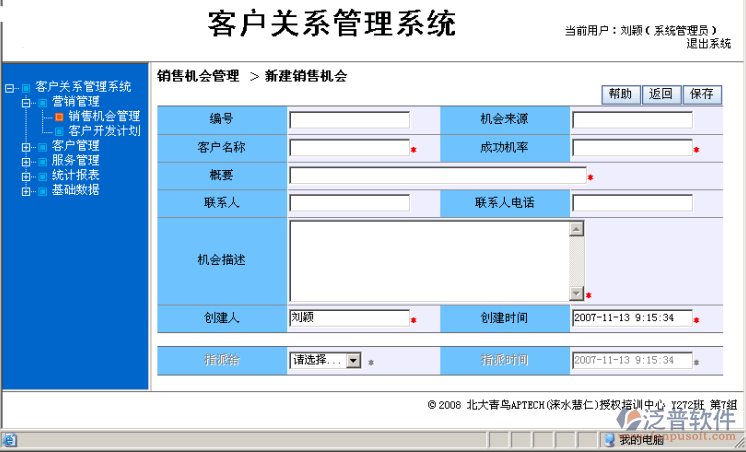The height and width of the screenshot is (452, 746).
Task: Open the 帮助 button
Action: [x=620, y=94]
